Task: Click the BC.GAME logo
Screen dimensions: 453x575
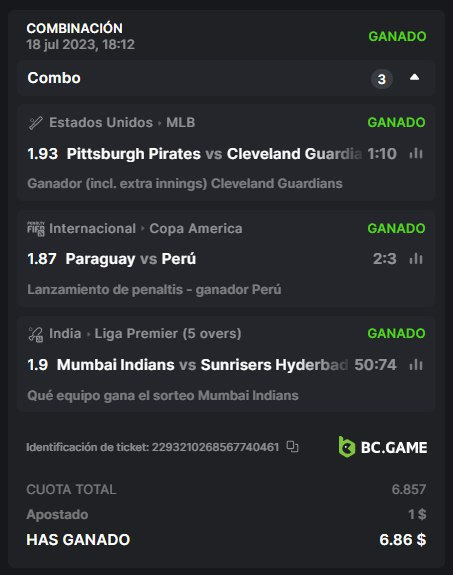Action: click(383, 447)
